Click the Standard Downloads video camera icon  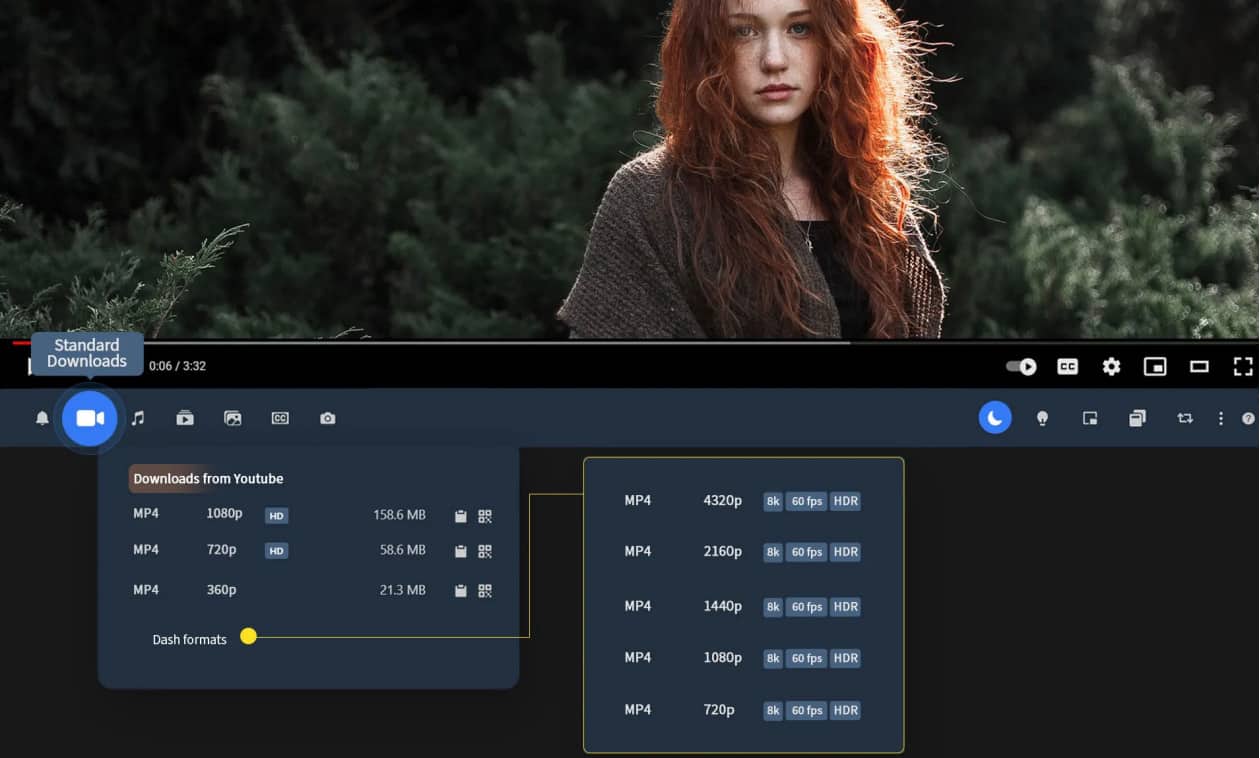tap(90, 418)
